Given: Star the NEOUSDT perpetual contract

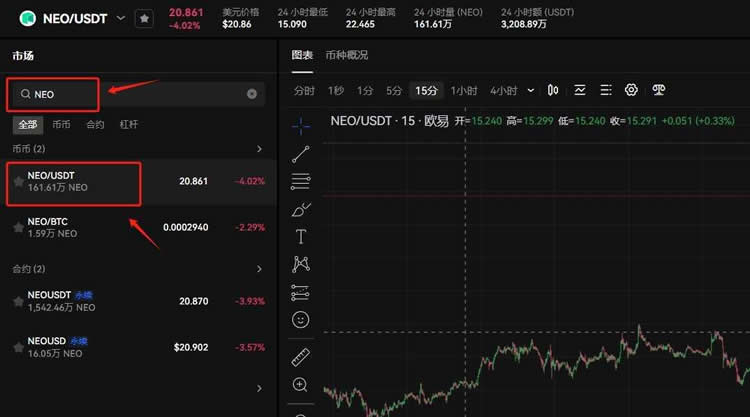Looking at the screenshot, I should (x=18, y=301).
